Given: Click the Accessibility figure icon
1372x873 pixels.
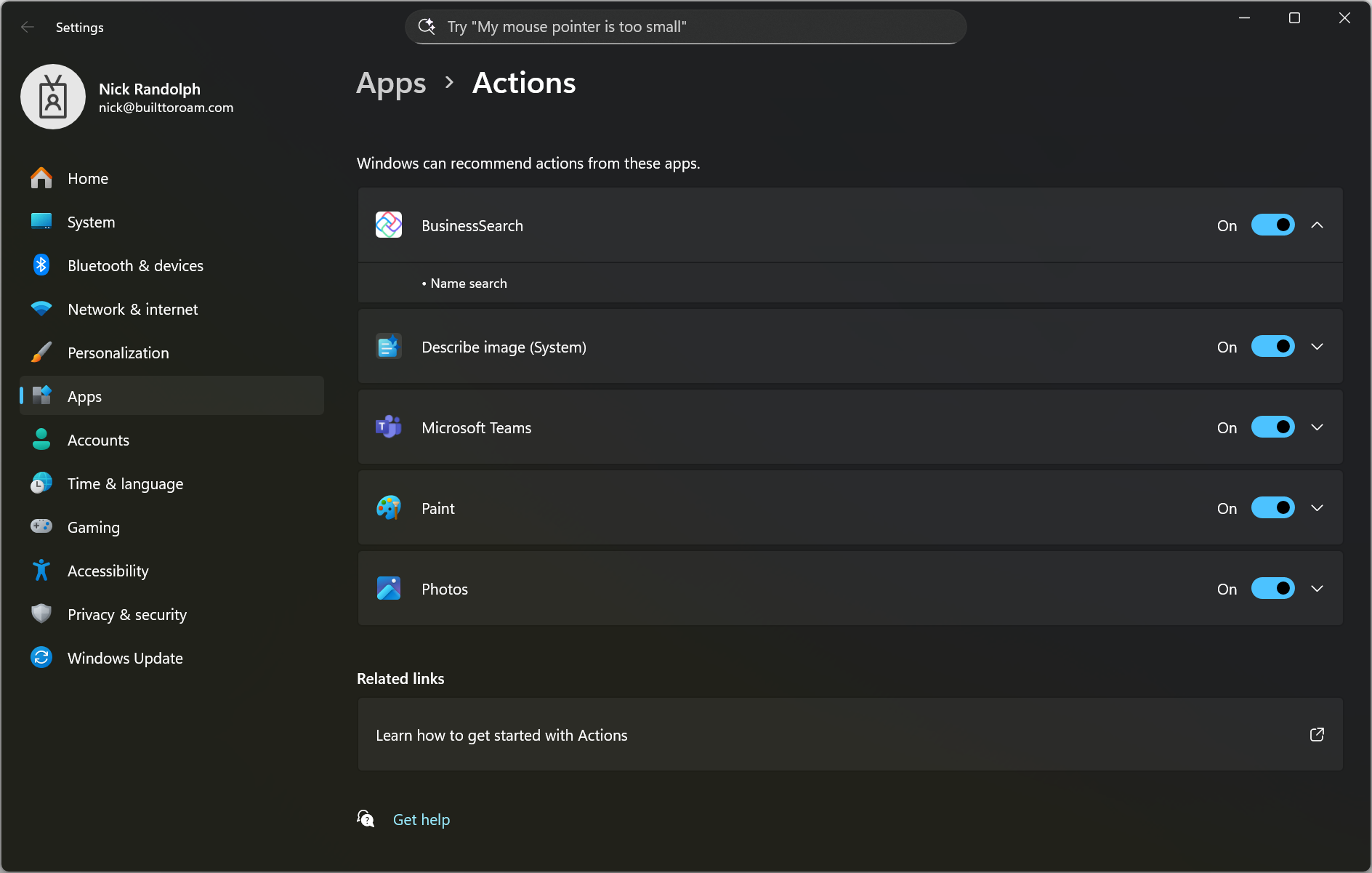Looking at the screenshot, I should tap(41, 571).
